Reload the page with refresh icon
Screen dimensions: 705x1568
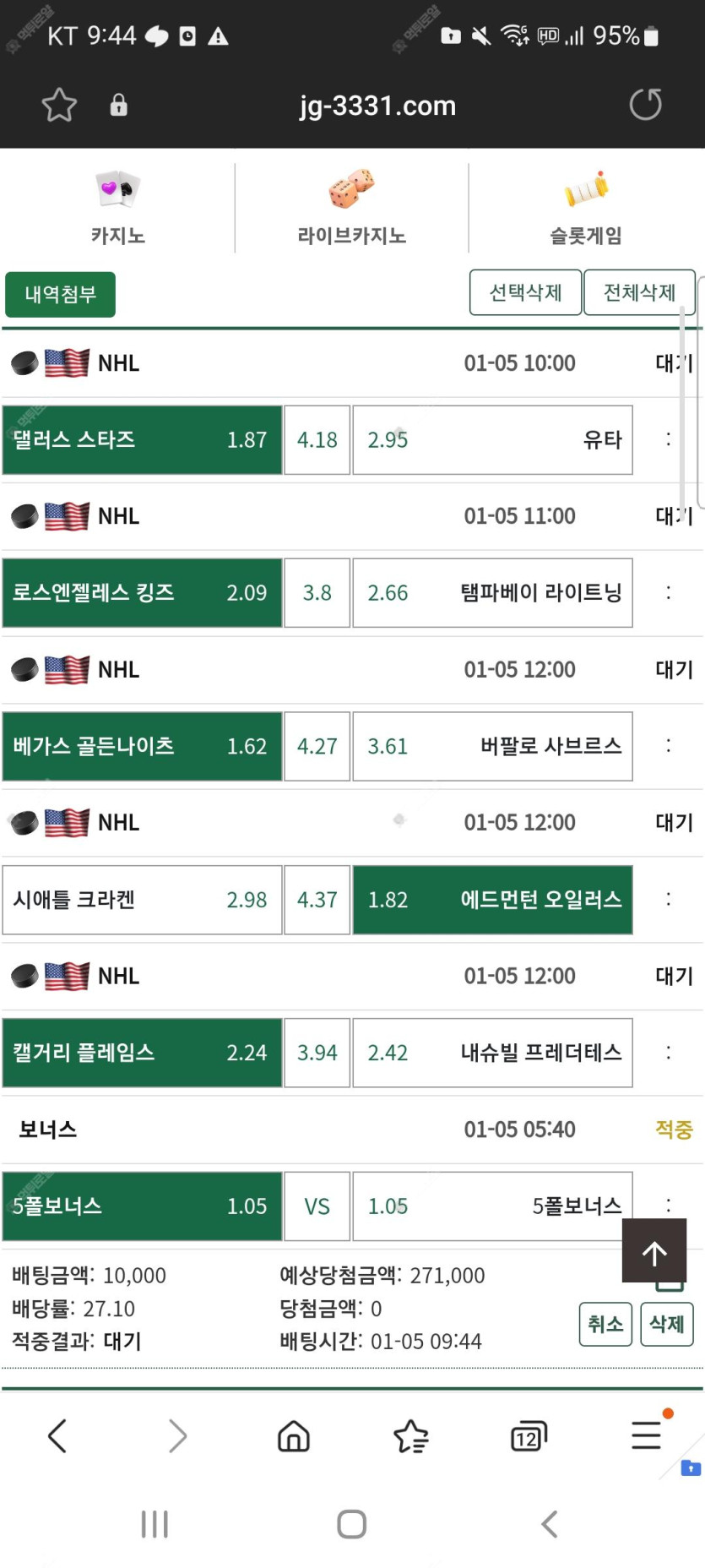645,105
